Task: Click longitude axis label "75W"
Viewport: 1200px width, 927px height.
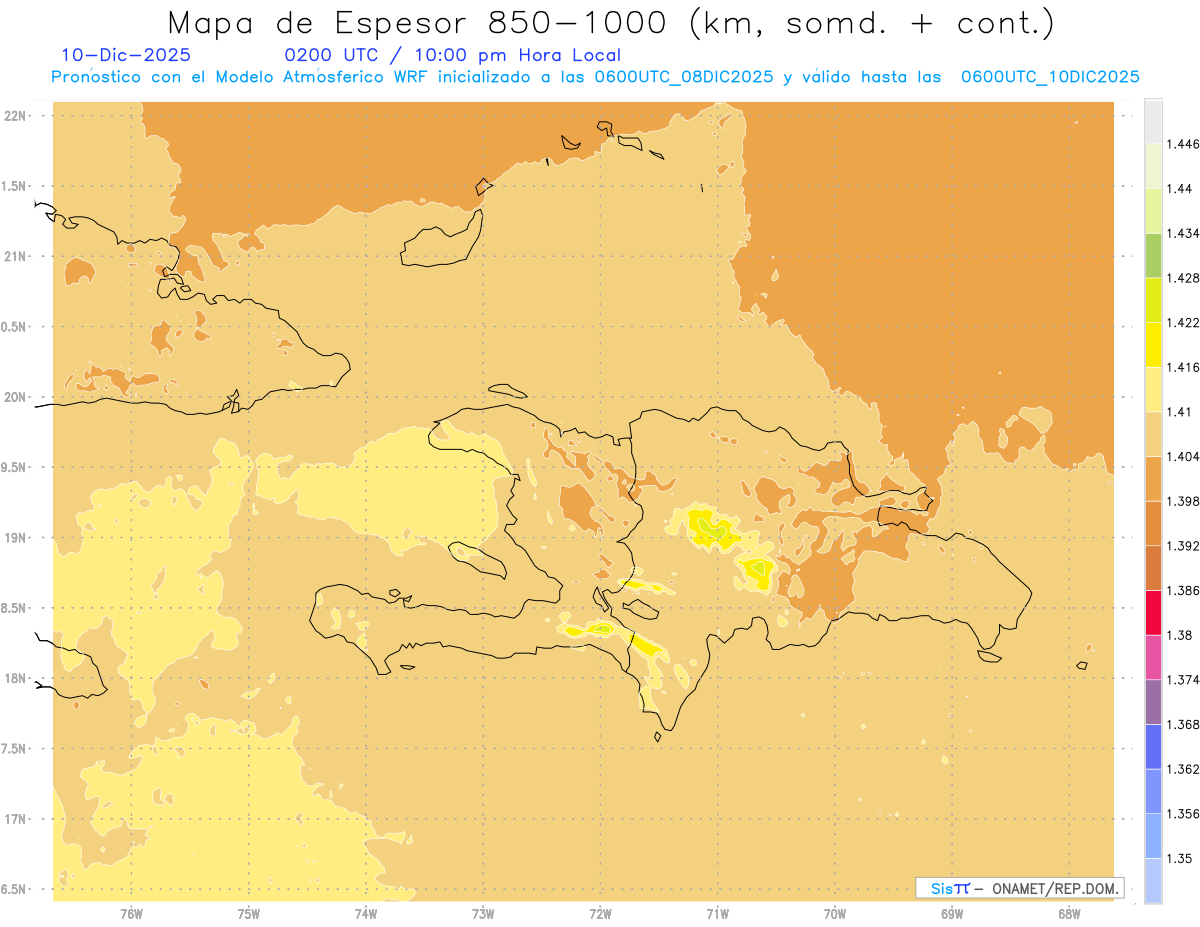Action: click(x=248, y=914)
